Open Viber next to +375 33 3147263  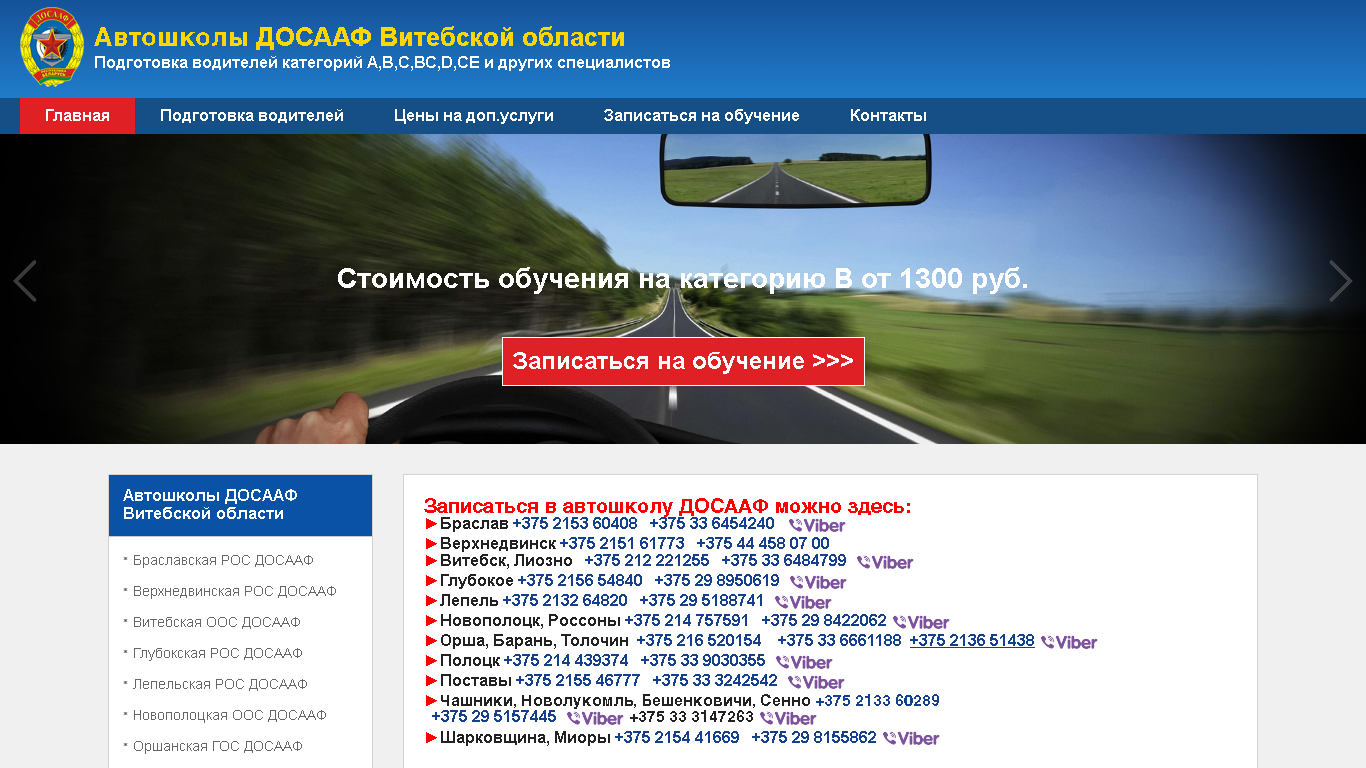pos(788,718)
